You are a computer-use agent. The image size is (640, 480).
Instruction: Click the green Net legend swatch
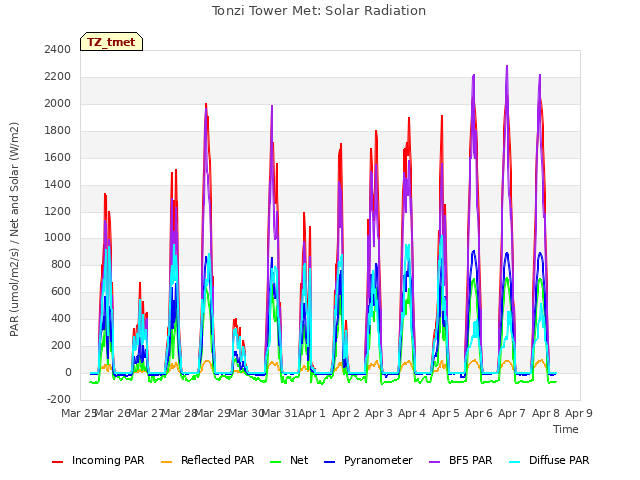(276, 462)
